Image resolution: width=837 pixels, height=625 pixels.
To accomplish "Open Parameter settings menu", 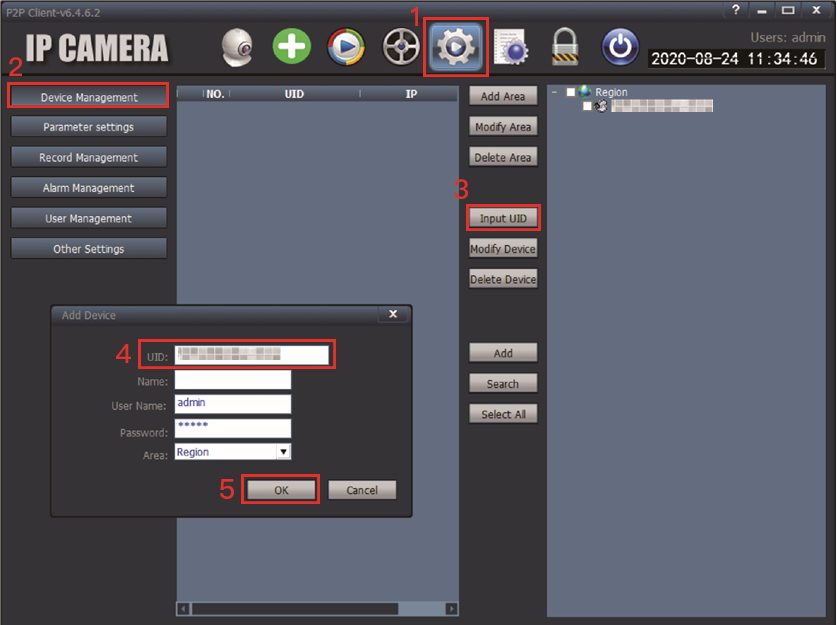I will [89, 127].
